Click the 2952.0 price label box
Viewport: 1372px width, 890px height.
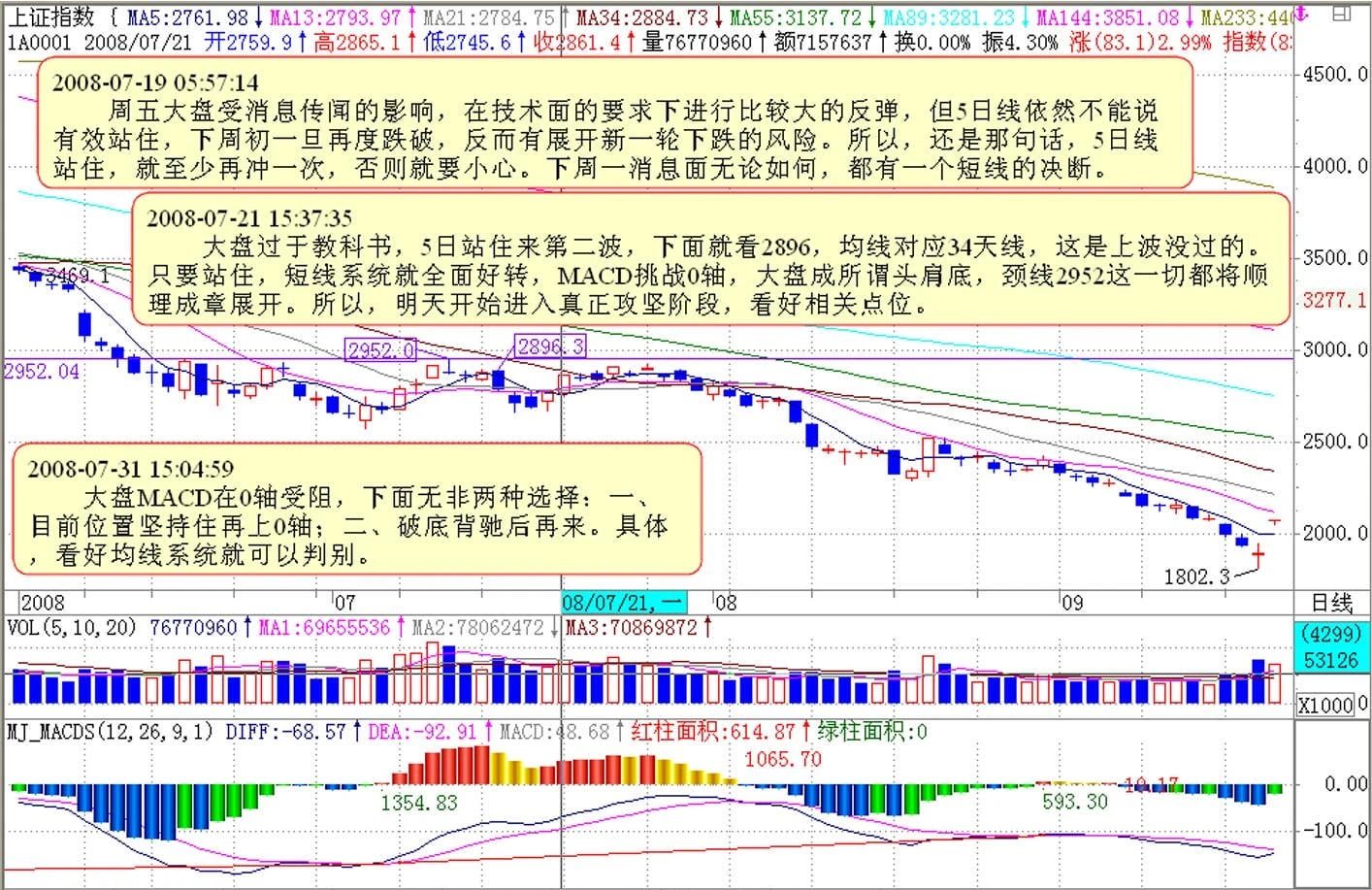[381, 350]
